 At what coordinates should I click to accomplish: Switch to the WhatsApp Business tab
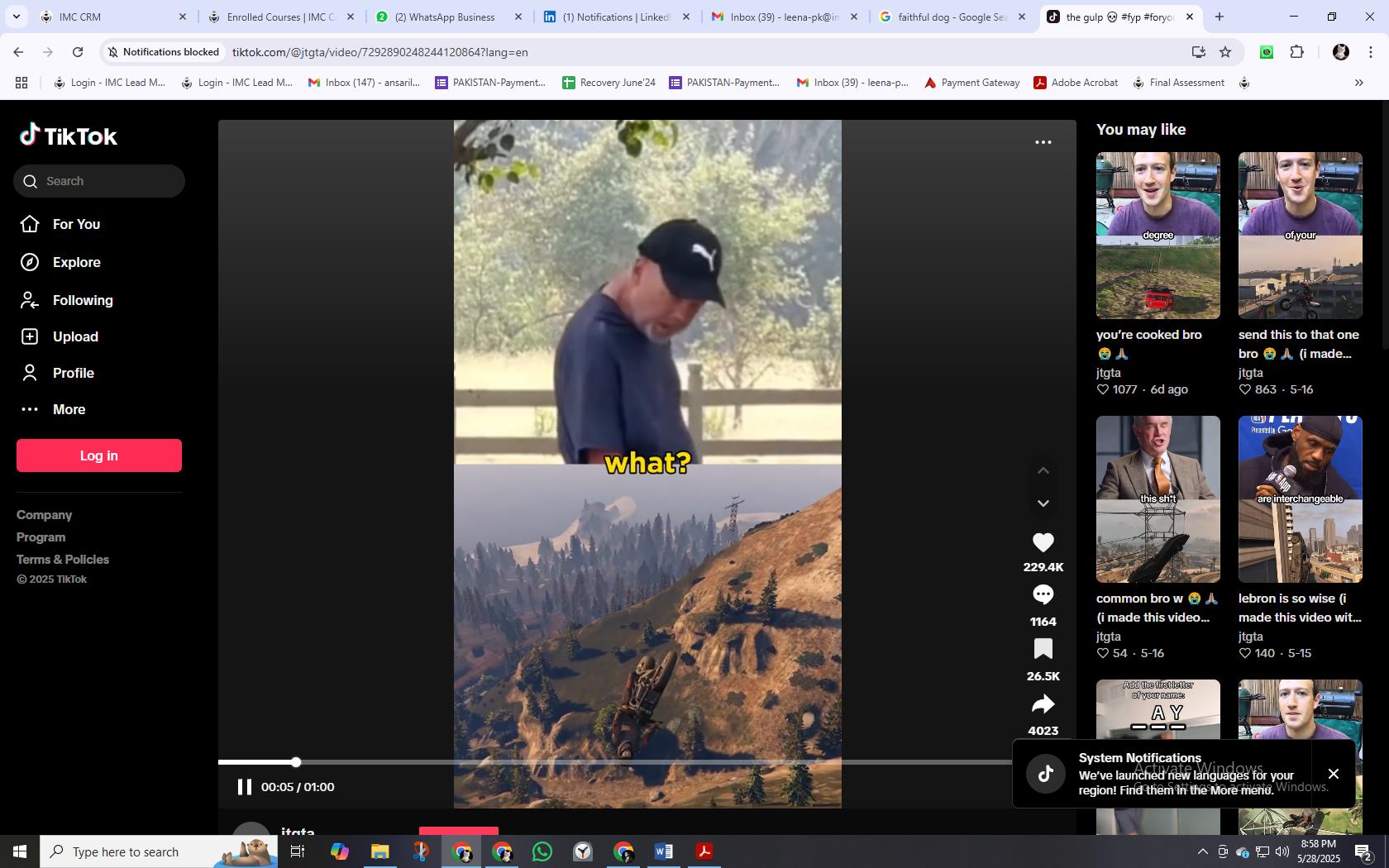450,17
